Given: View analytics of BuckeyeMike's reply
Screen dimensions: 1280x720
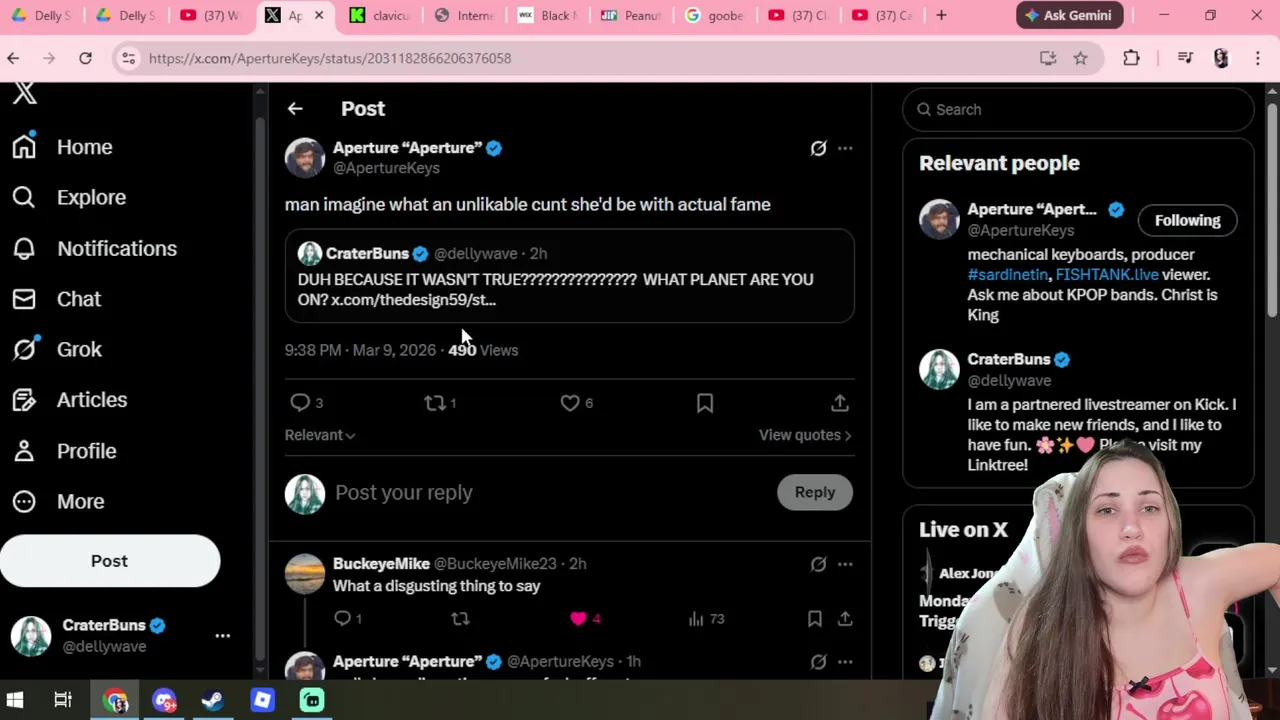Looking at the screenshot, I should (706, 619).
